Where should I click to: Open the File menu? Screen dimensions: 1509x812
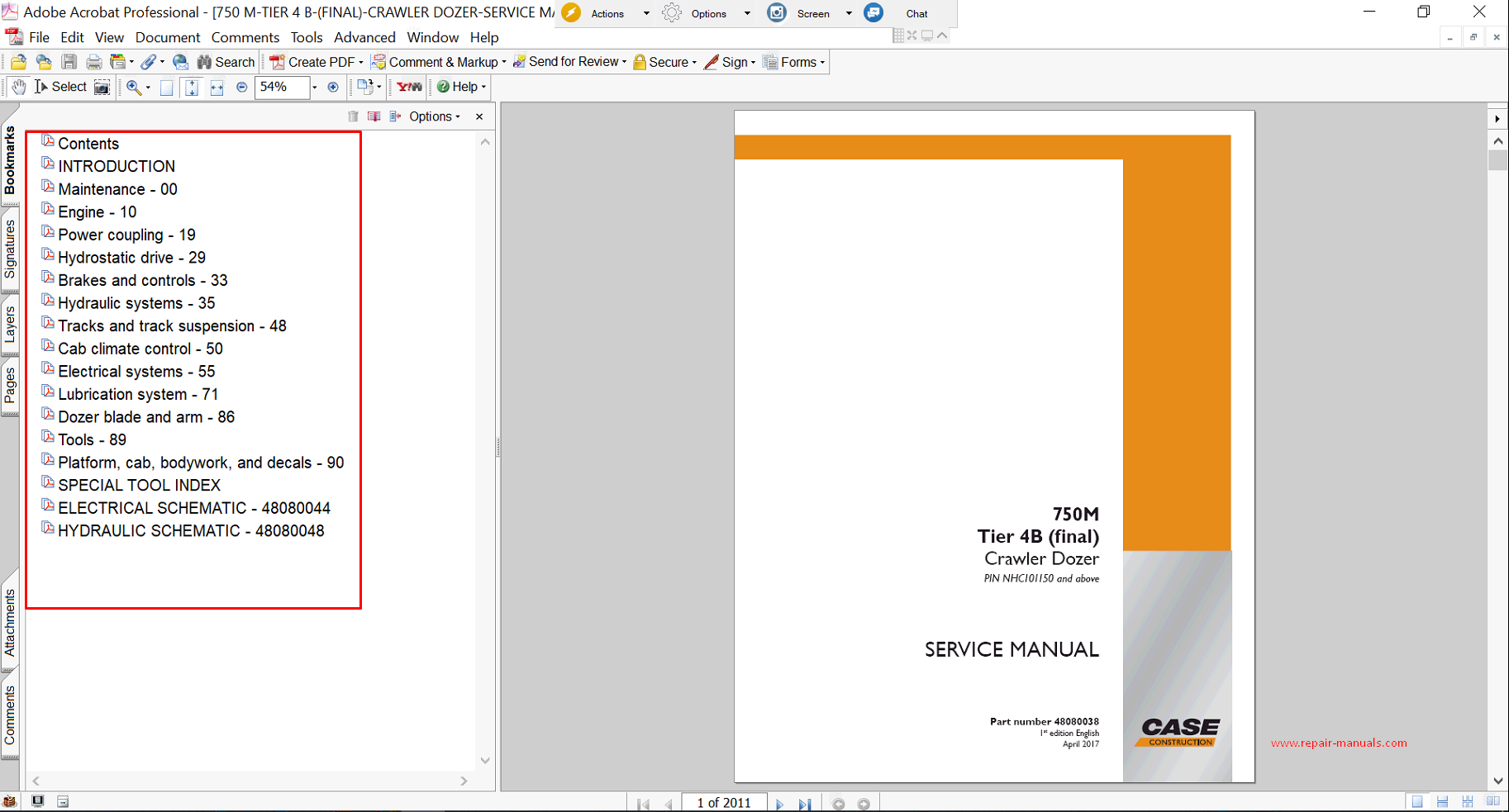point(39,37)
